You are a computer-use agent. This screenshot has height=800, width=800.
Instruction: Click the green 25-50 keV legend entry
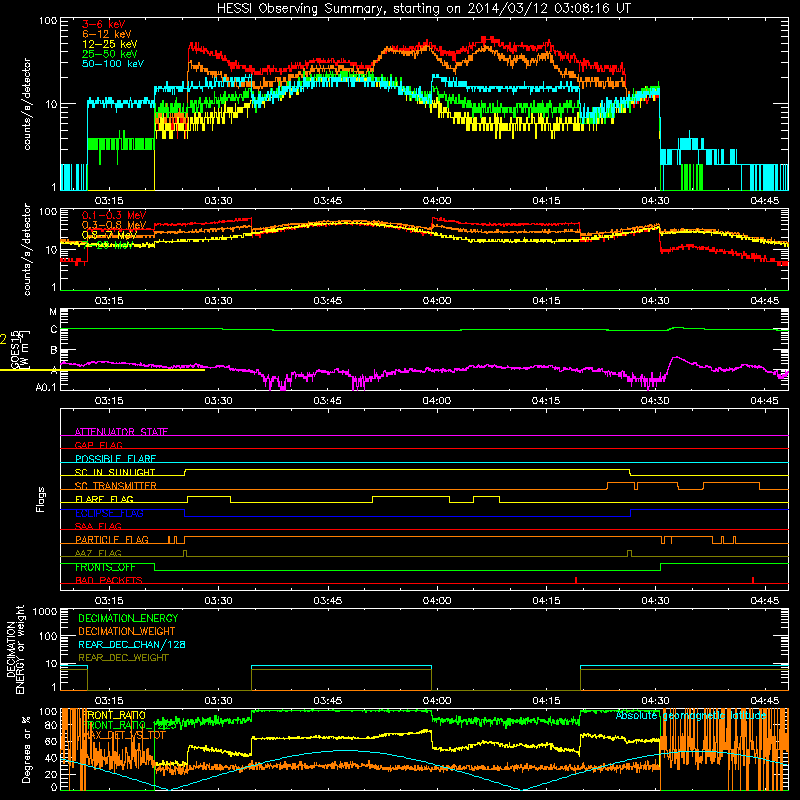(x=109, y=54)
